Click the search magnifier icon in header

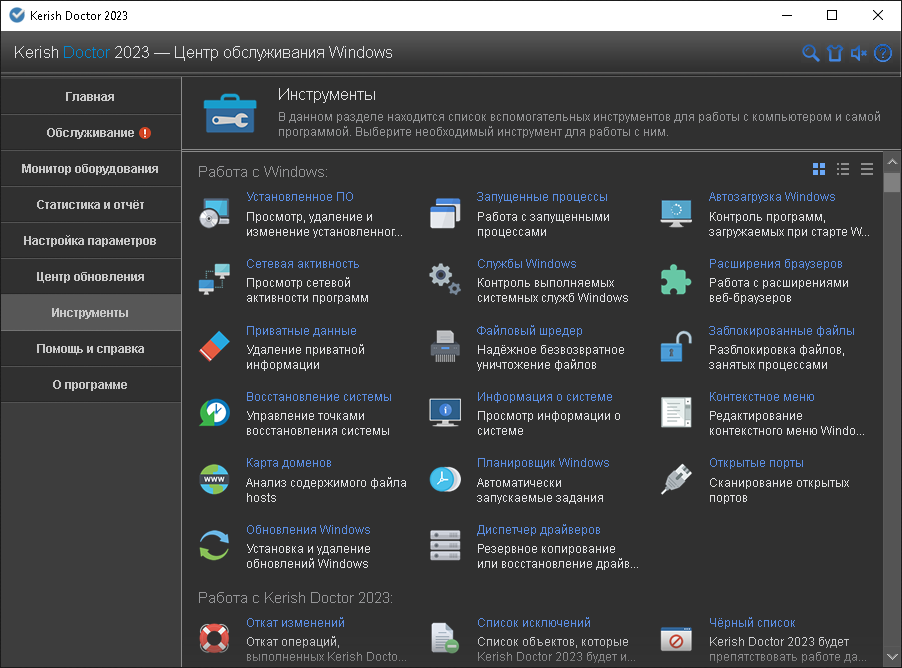811,54
